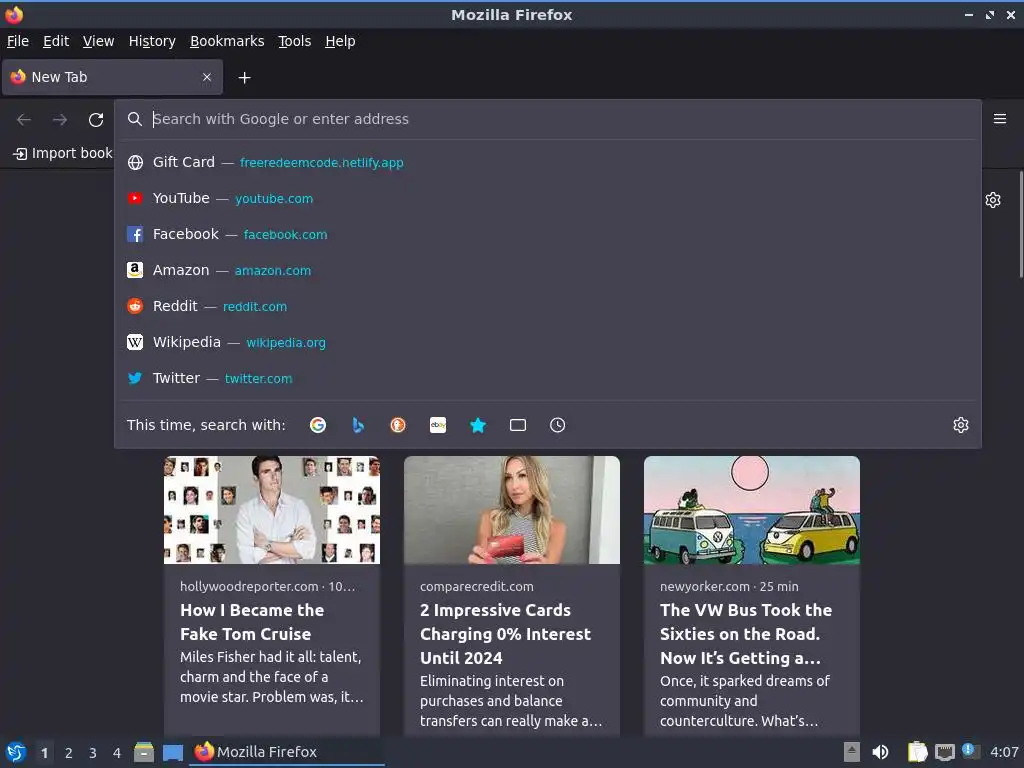The height and width of the screenshot is (768, 1024).
Task: Open 'How I Became the Fake Tom Cruise' headline
Action: tap(252, 622)
